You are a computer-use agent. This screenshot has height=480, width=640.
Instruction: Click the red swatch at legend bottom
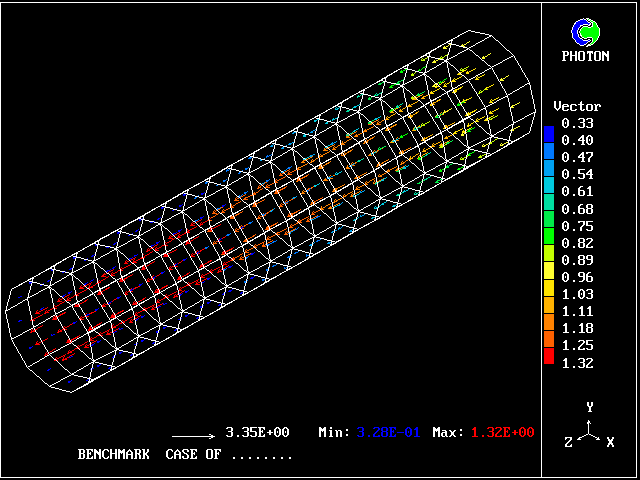click(x=548, y=355)
